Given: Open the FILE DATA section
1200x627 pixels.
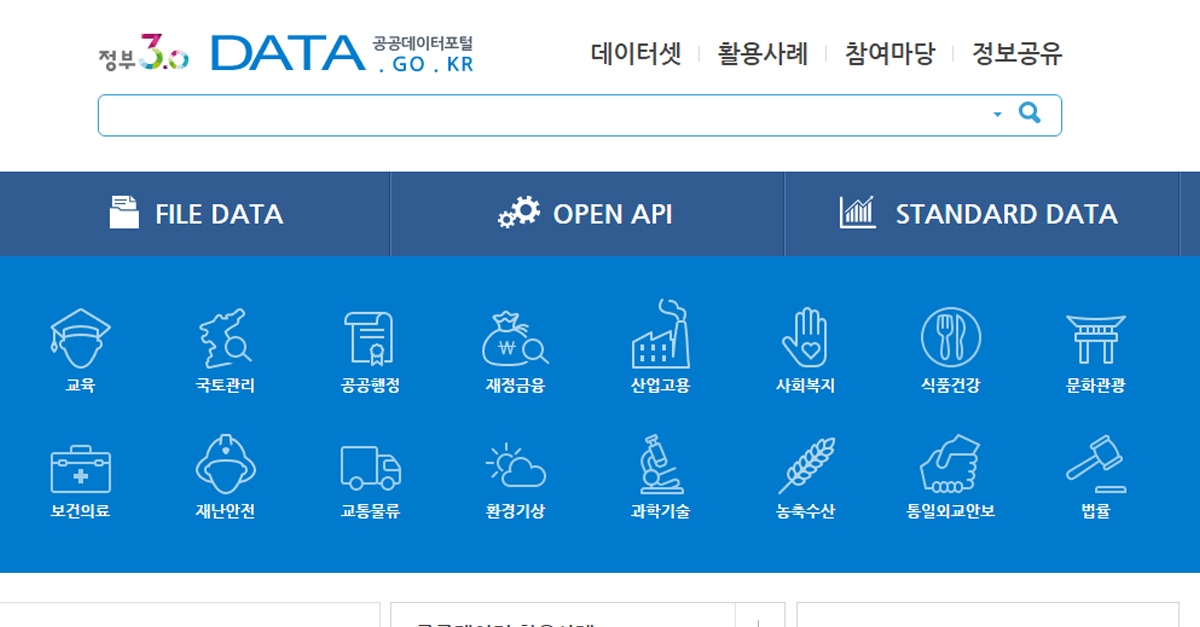Looking at the screenshot, I should (x=195, y=213).
